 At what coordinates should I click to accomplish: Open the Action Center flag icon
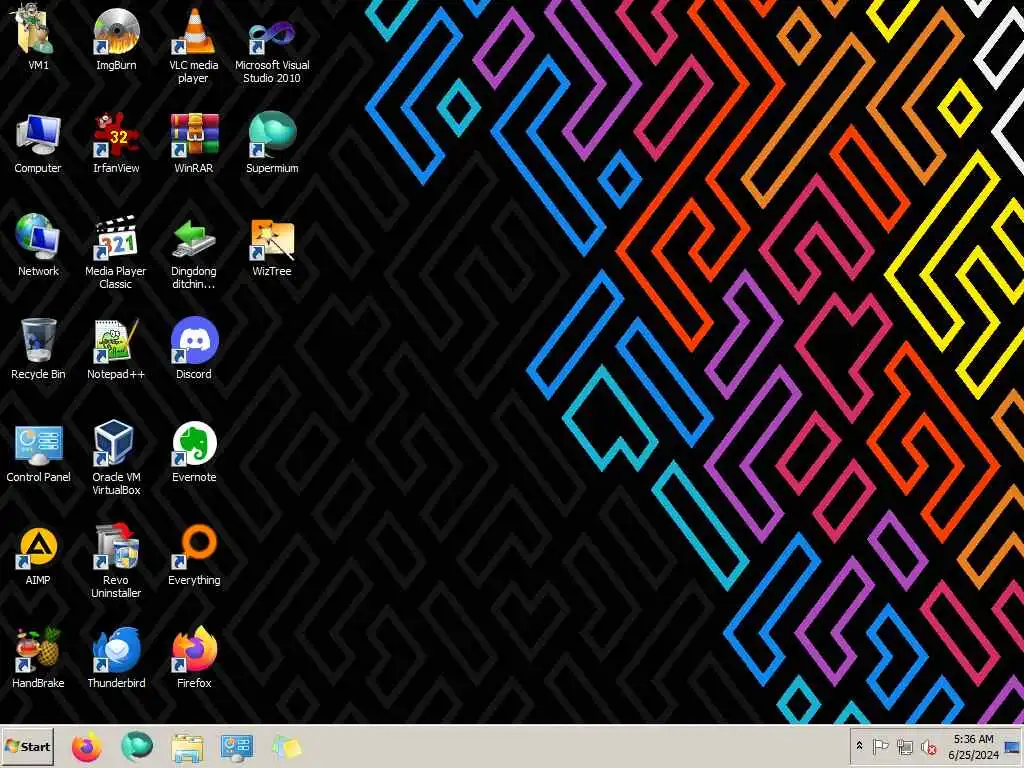point(880,746)
